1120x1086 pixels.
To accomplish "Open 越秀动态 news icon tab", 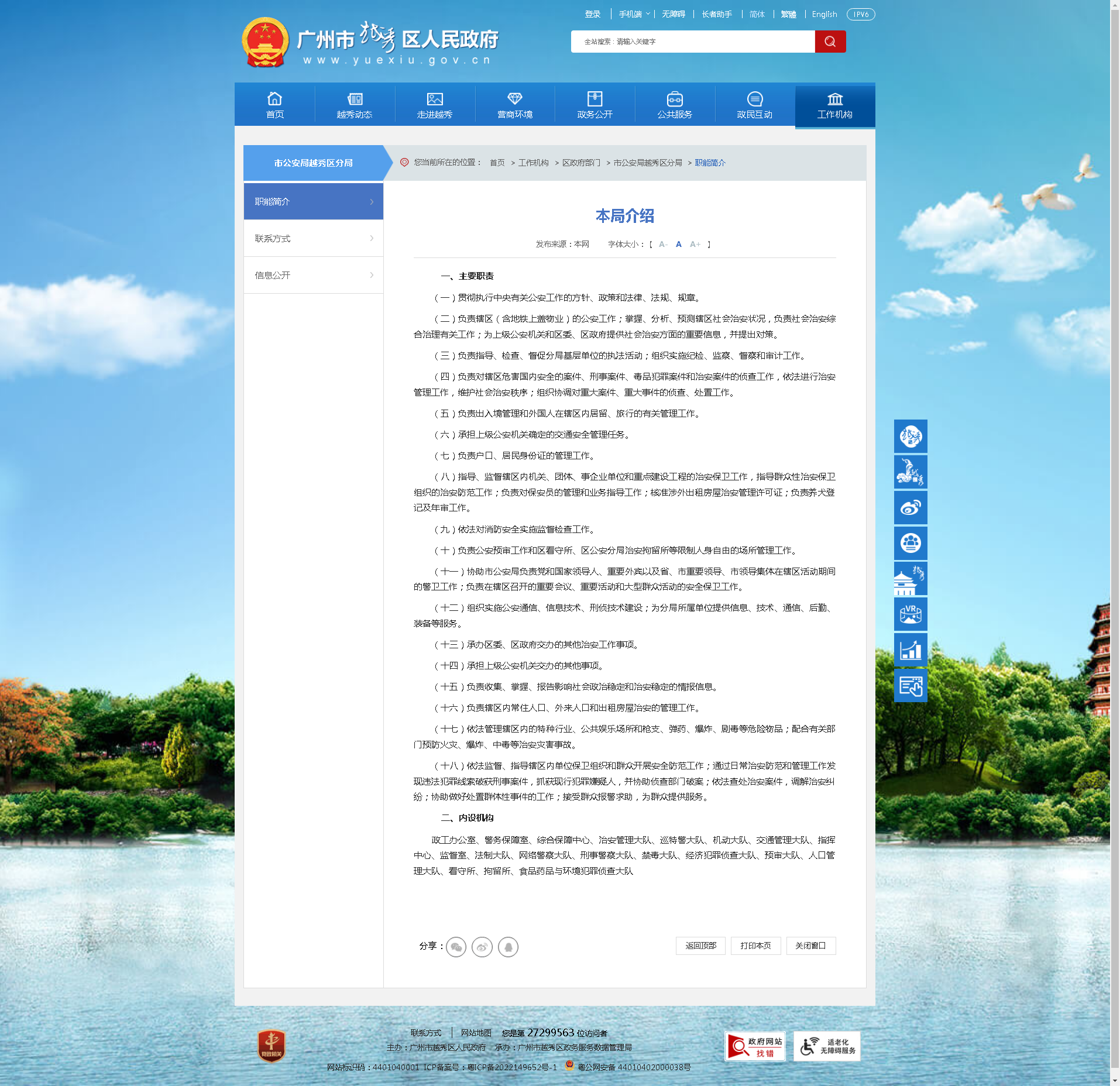I will click(x=355, y=105).
